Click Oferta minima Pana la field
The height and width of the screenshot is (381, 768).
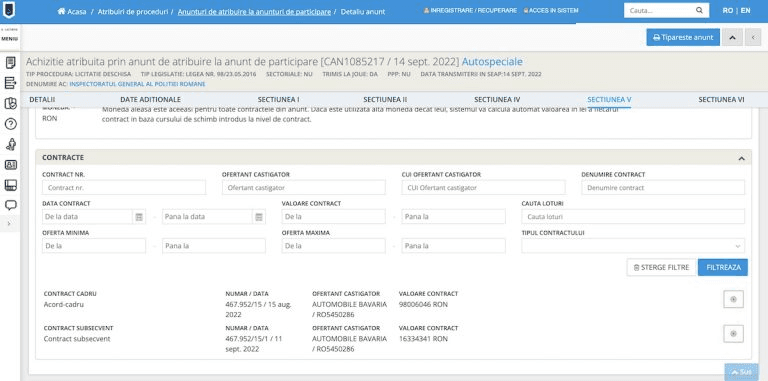pyautogui.click(x=214, y=246)
